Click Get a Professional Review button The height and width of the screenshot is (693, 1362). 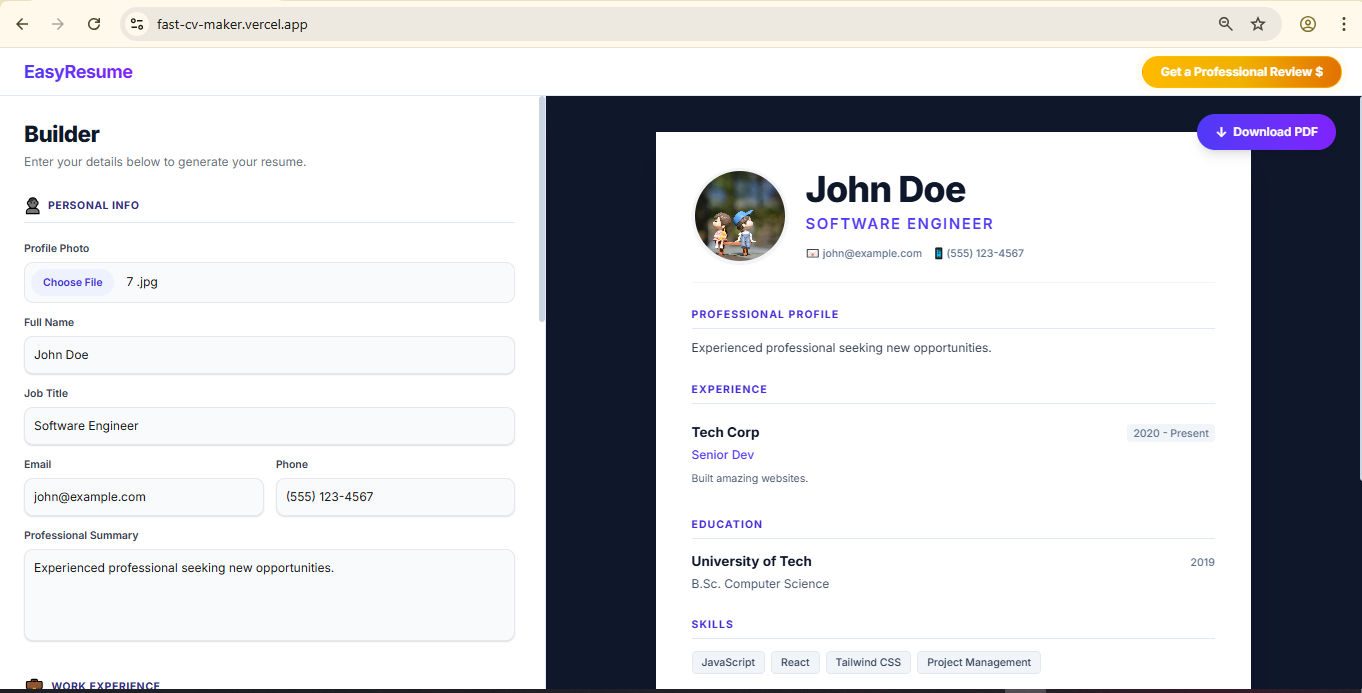point(1241,71)
